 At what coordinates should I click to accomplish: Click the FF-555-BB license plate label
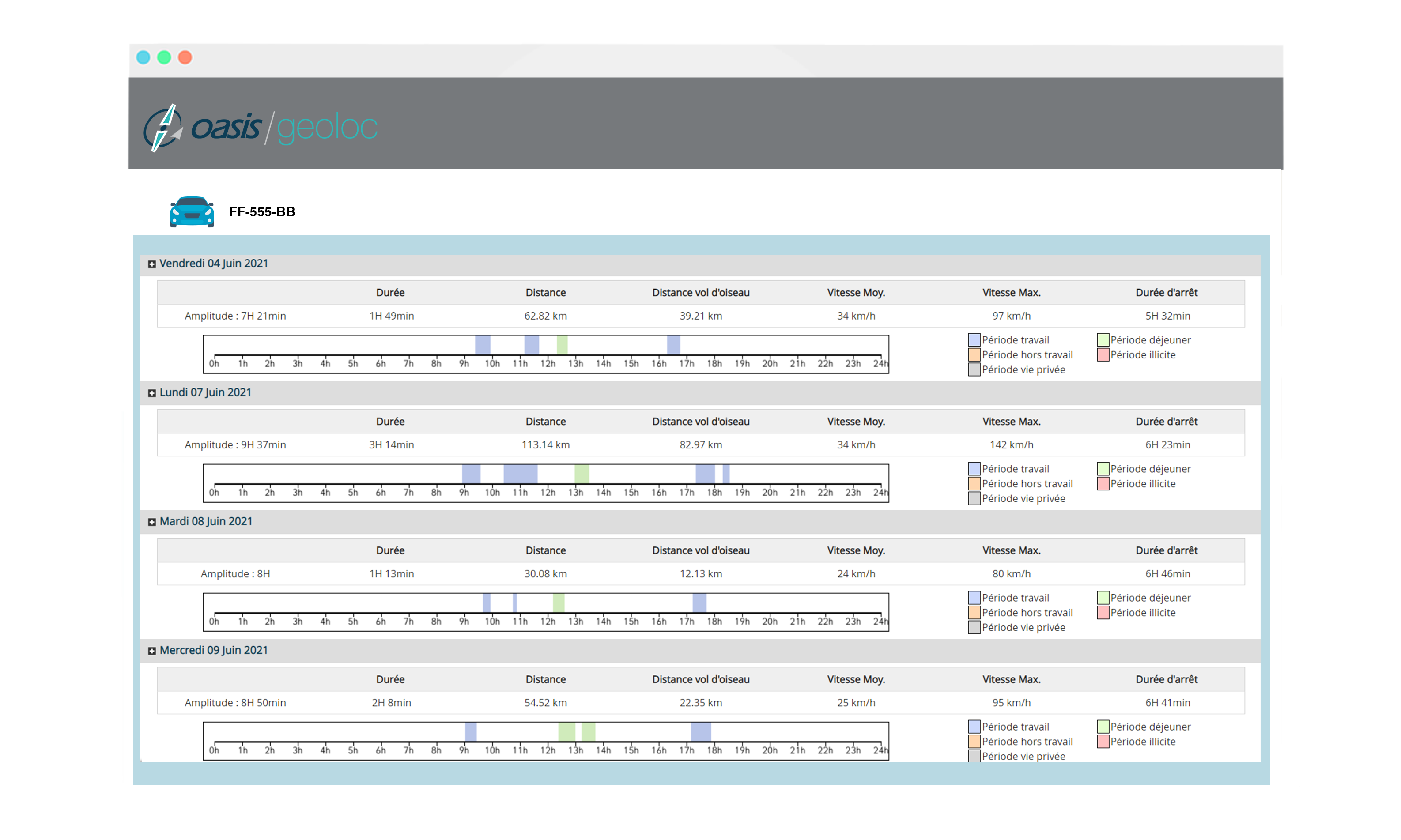262,212
